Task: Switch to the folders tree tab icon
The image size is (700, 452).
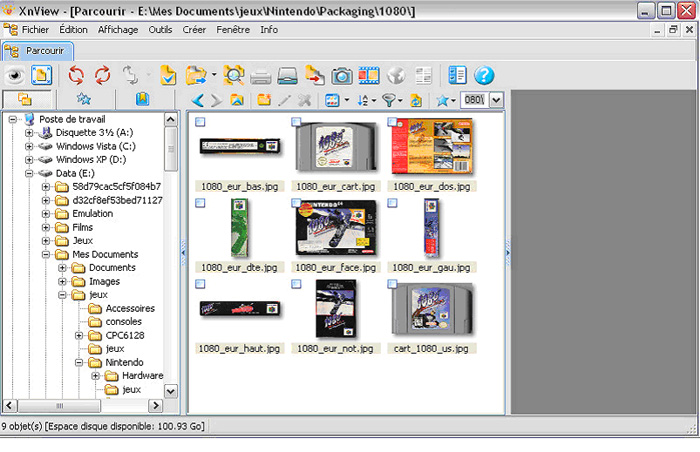Action: [x=25, y=99]
